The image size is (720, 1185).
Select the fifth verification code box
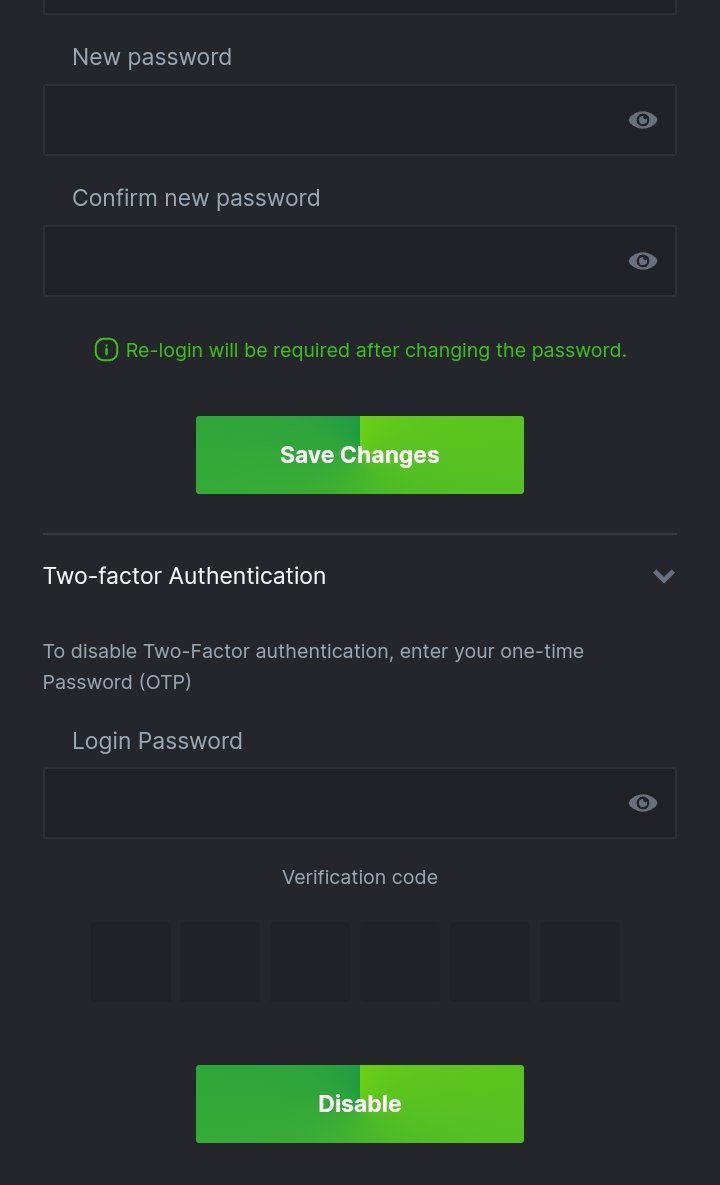(490, 962)
